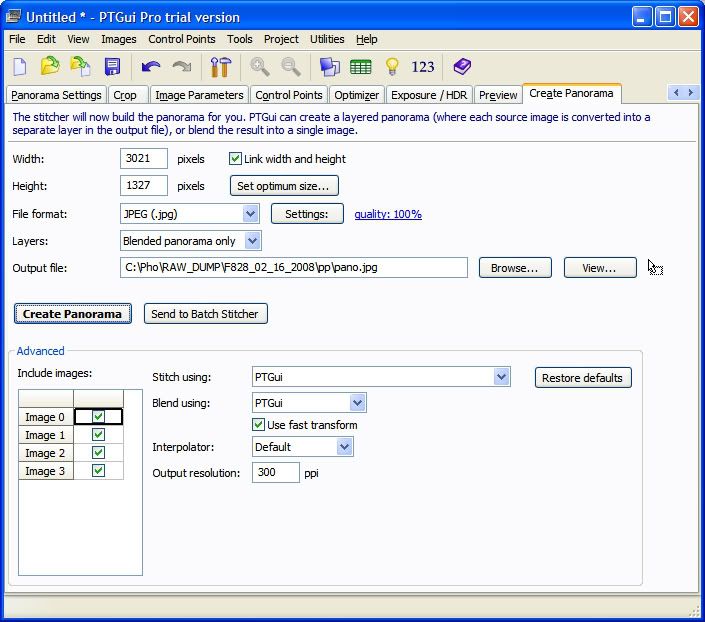Open options with the hammer tools icon
The height and width of the screenshot is (622, 705).
220,67
